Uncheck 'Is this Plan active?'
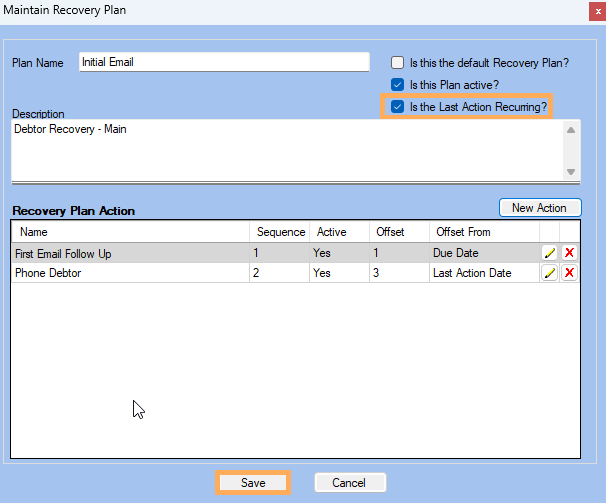The height and width of the screenshot is (503, 606). [397, 84]
